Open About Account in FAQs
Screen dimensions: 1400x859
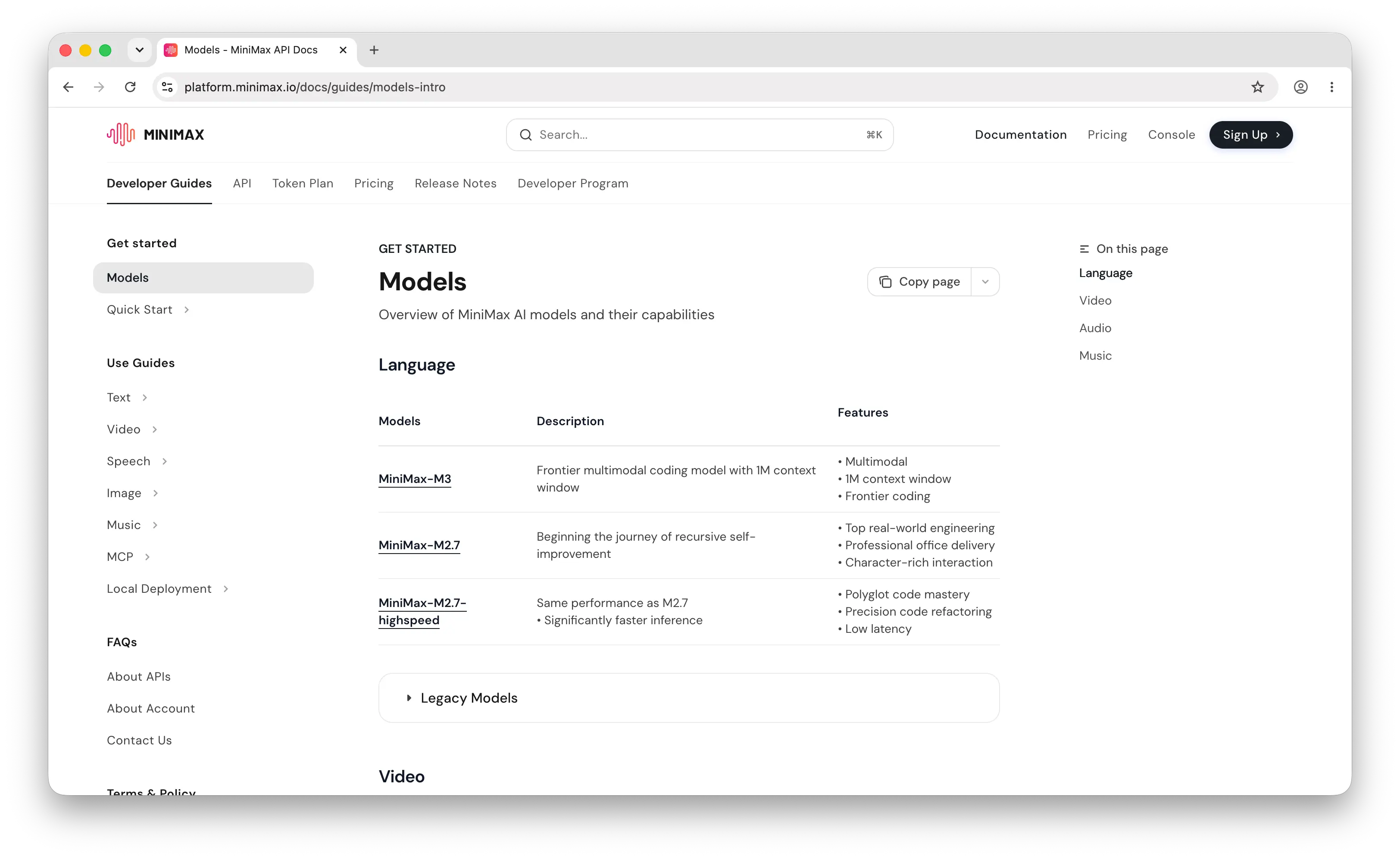pyautogui.click(x=150, y=709)
